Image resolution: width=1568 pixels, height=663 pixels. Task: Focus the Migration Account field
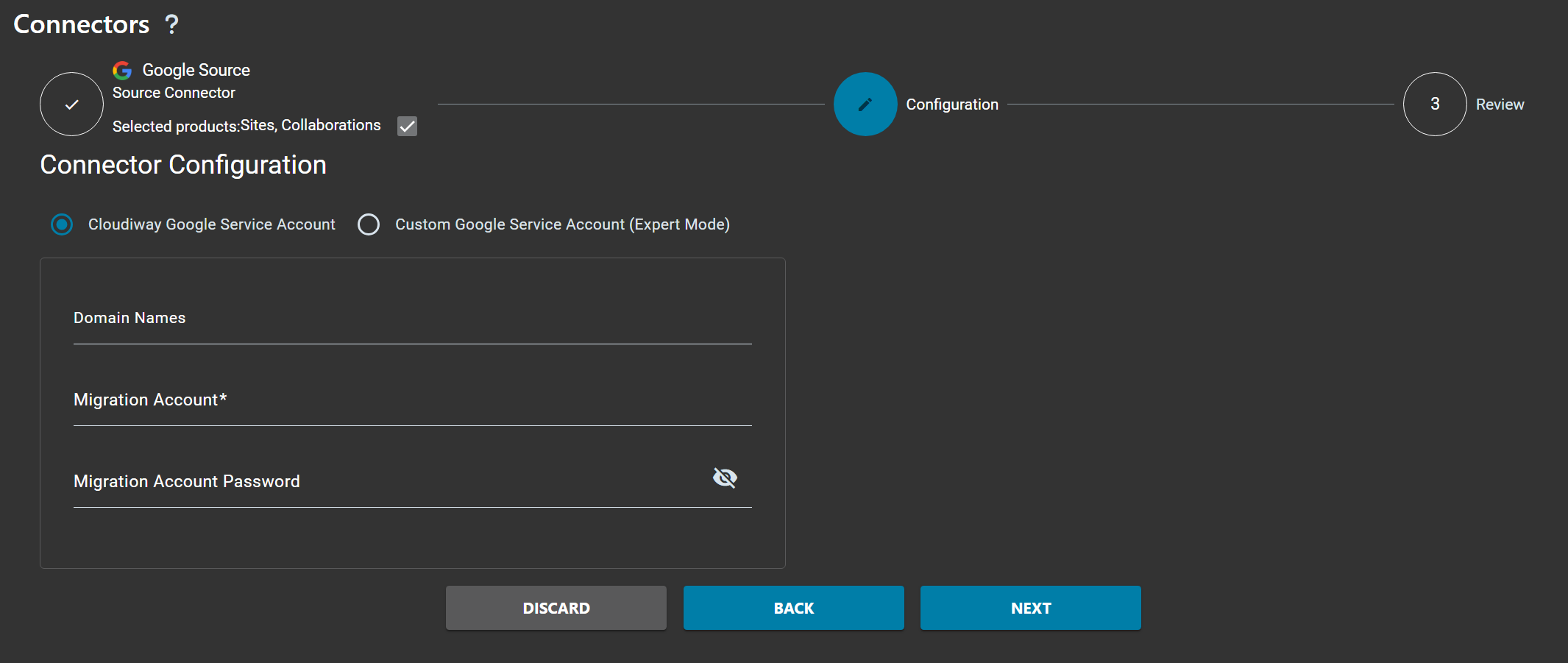click(x=413, y=400)
